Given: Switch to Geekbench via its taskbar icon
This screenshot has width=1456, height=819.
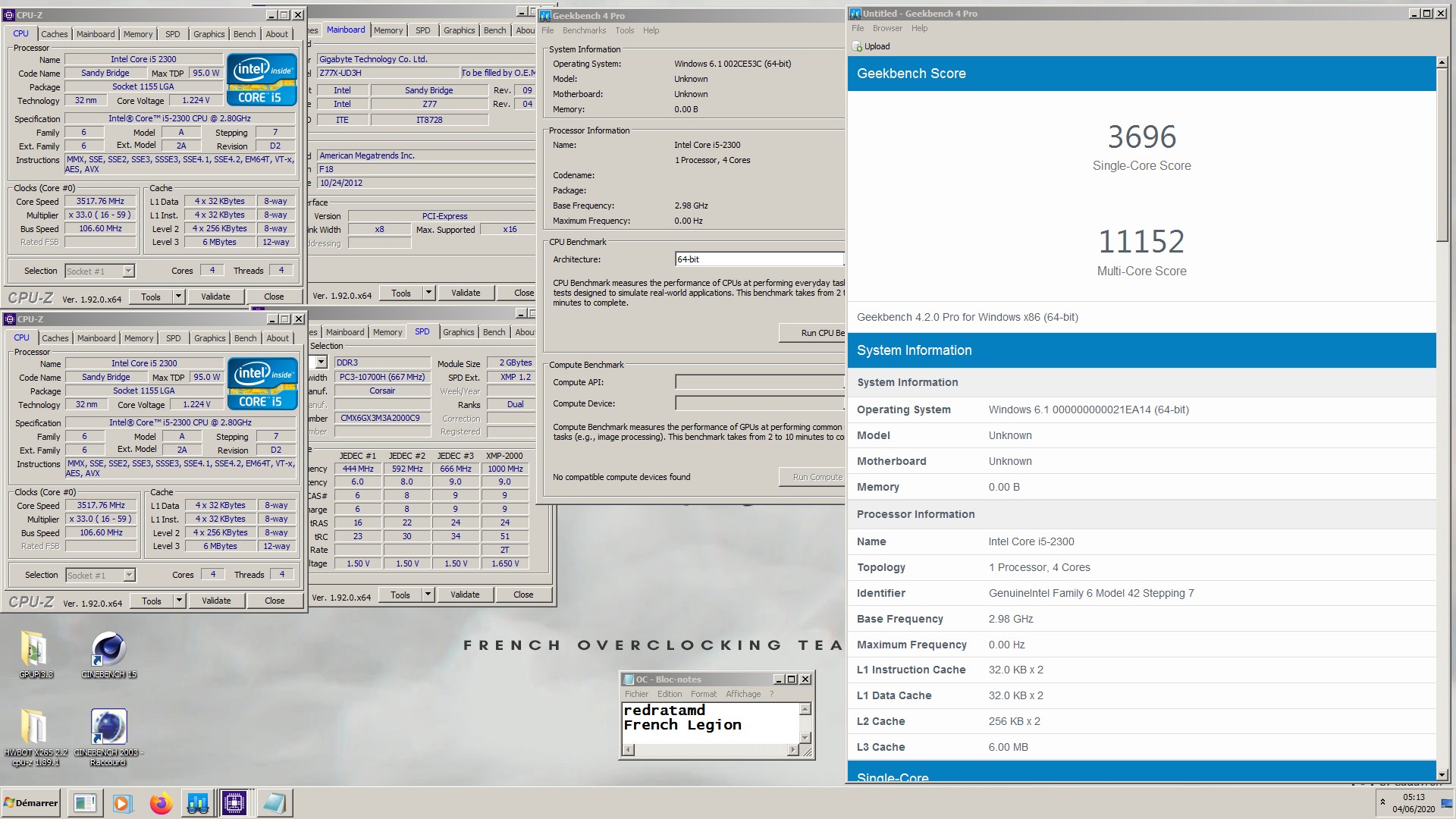Looking at the screenshot, I should pyautogui.click(x=198, y=803).
